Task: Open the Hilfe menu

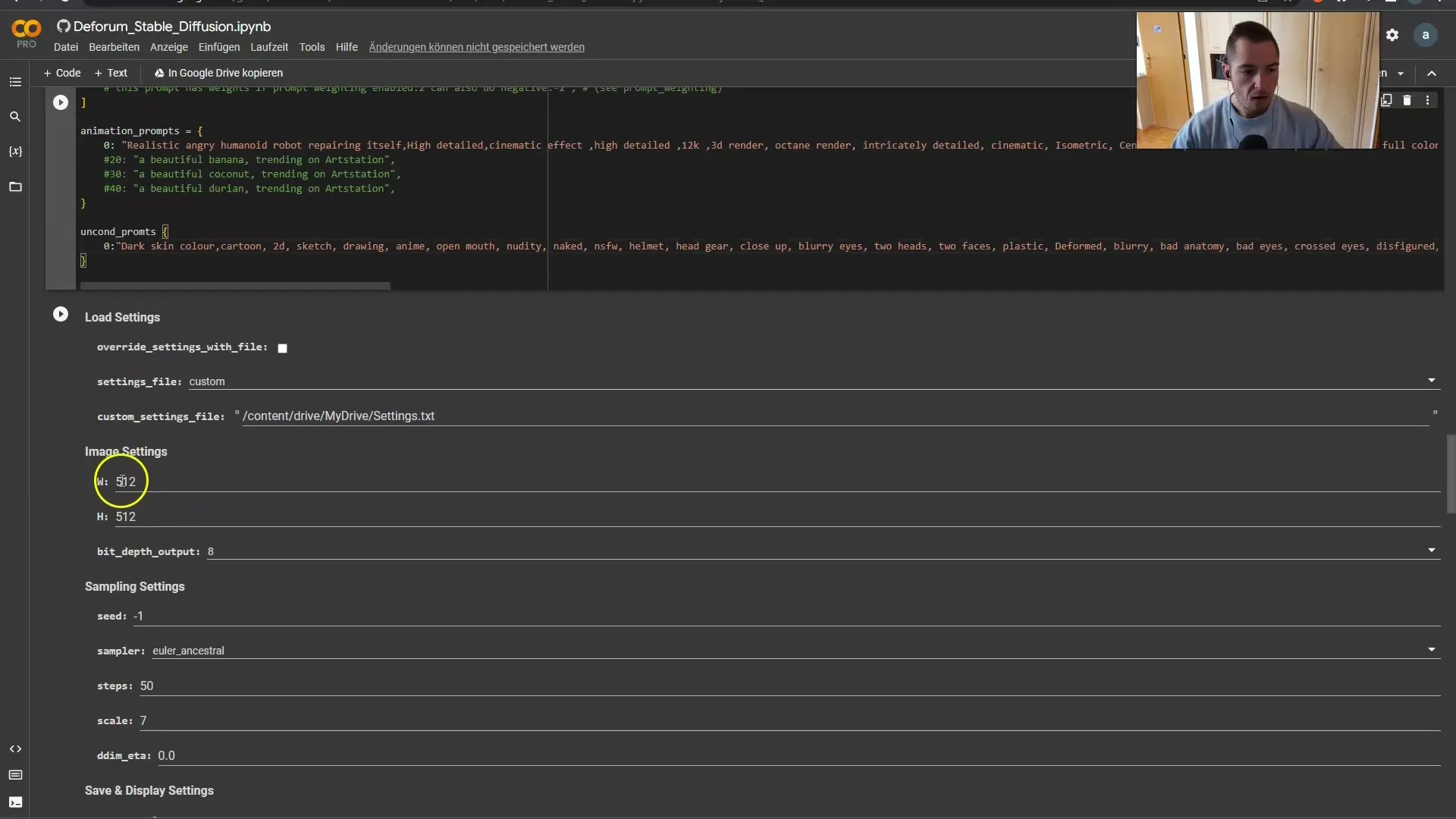Action: tap(347, 47)
